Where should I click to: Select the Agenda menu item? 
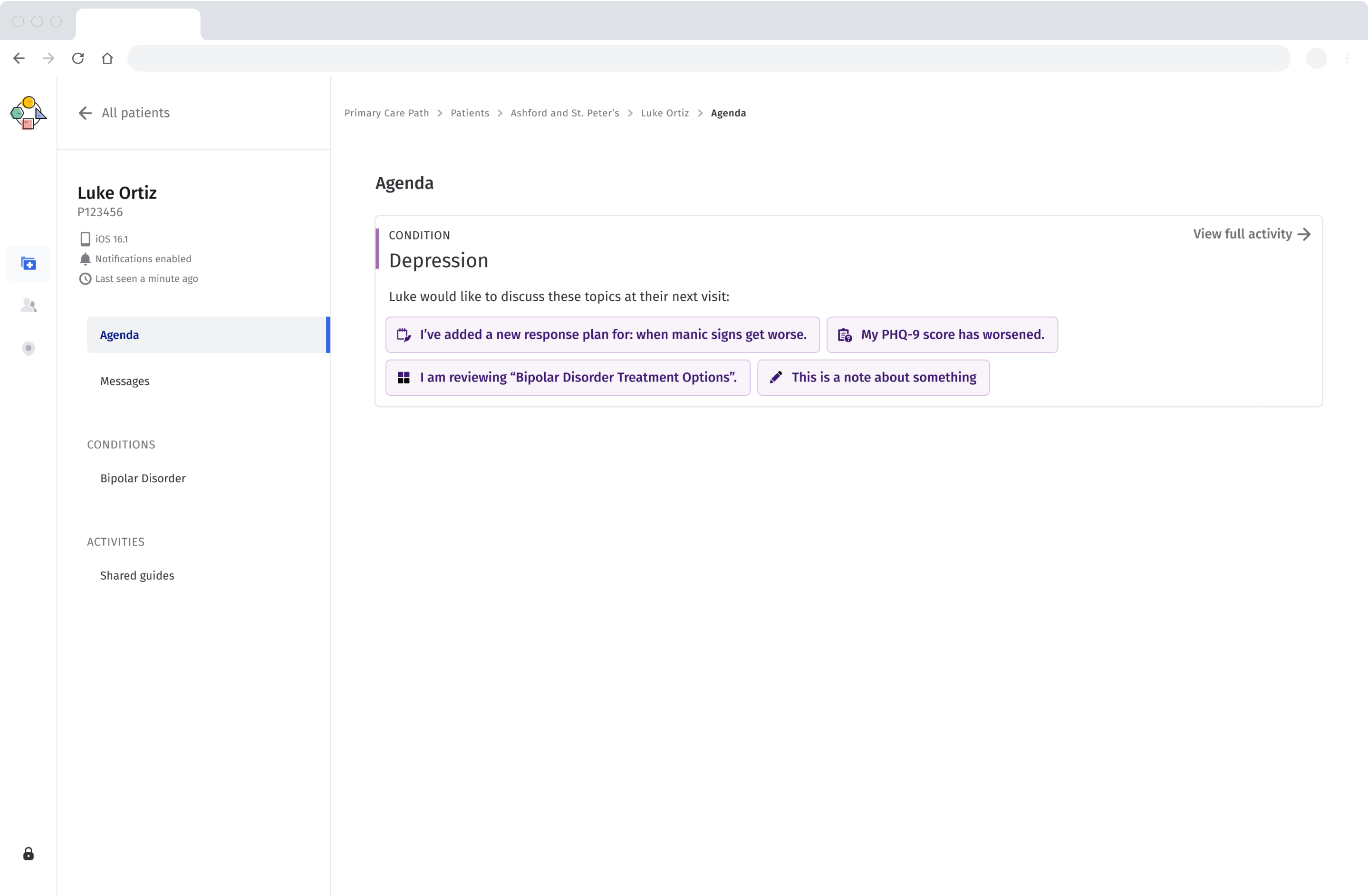(x=120, y=335)
